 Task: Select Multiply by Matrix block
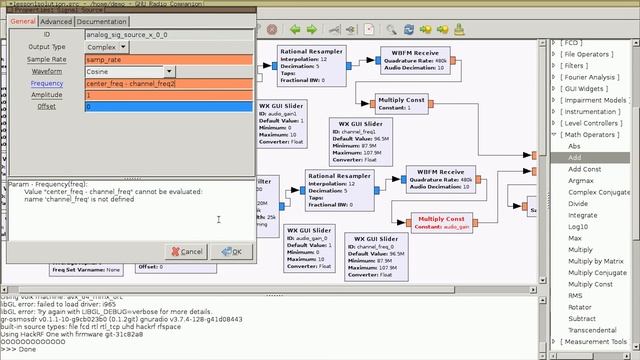click(x=596, y=261)
